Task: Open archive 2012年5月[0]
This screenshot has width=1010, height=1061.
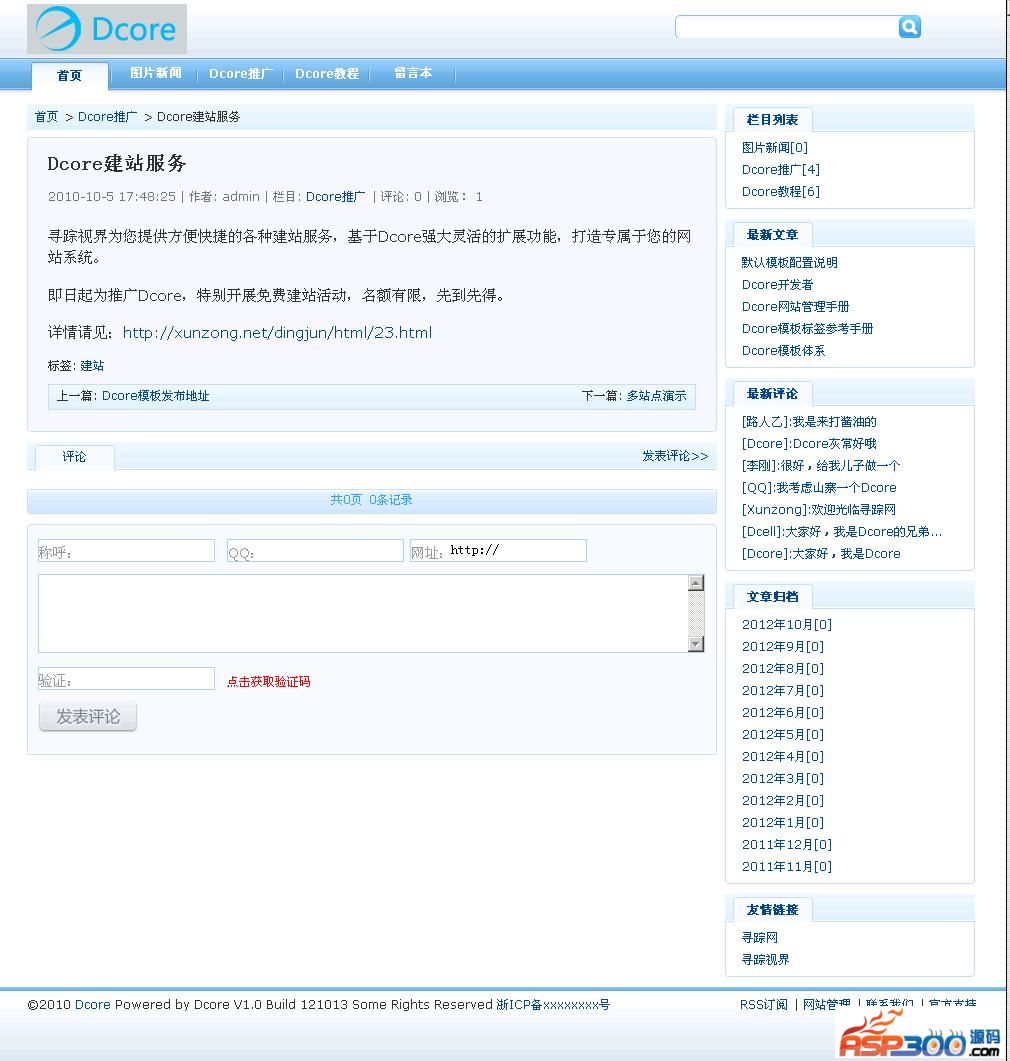Action: (x=783, y=734)
